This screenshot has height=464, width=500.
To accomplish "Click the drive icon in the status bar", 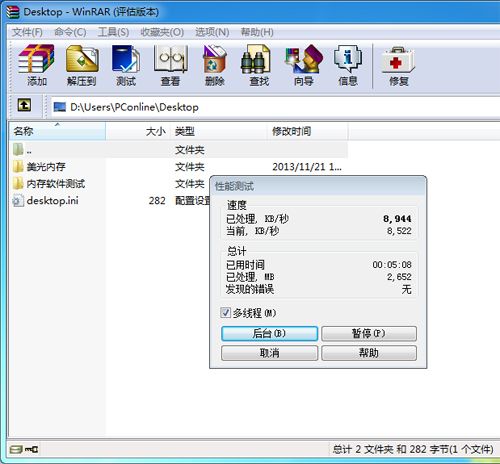I will [x=16, y=449].
